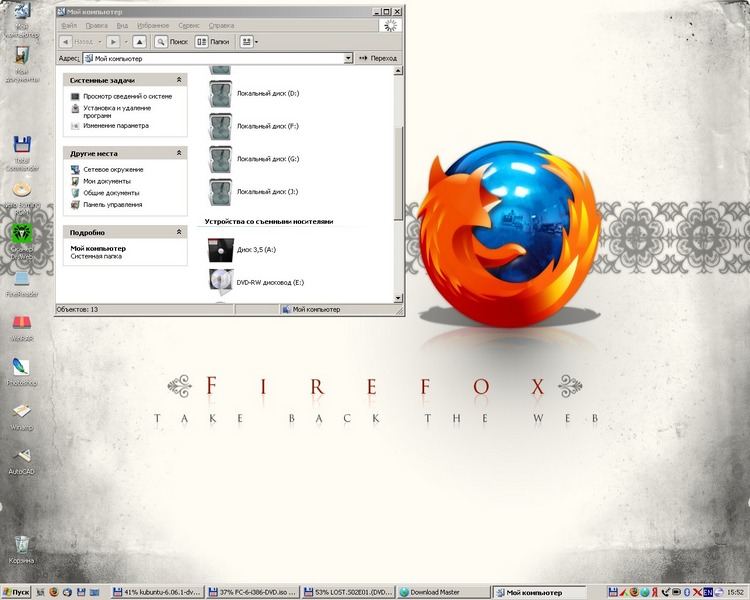Open the Поиск (Search) toolbar button
The width and height of the screenshot is (750, 600).
(172, 42)
